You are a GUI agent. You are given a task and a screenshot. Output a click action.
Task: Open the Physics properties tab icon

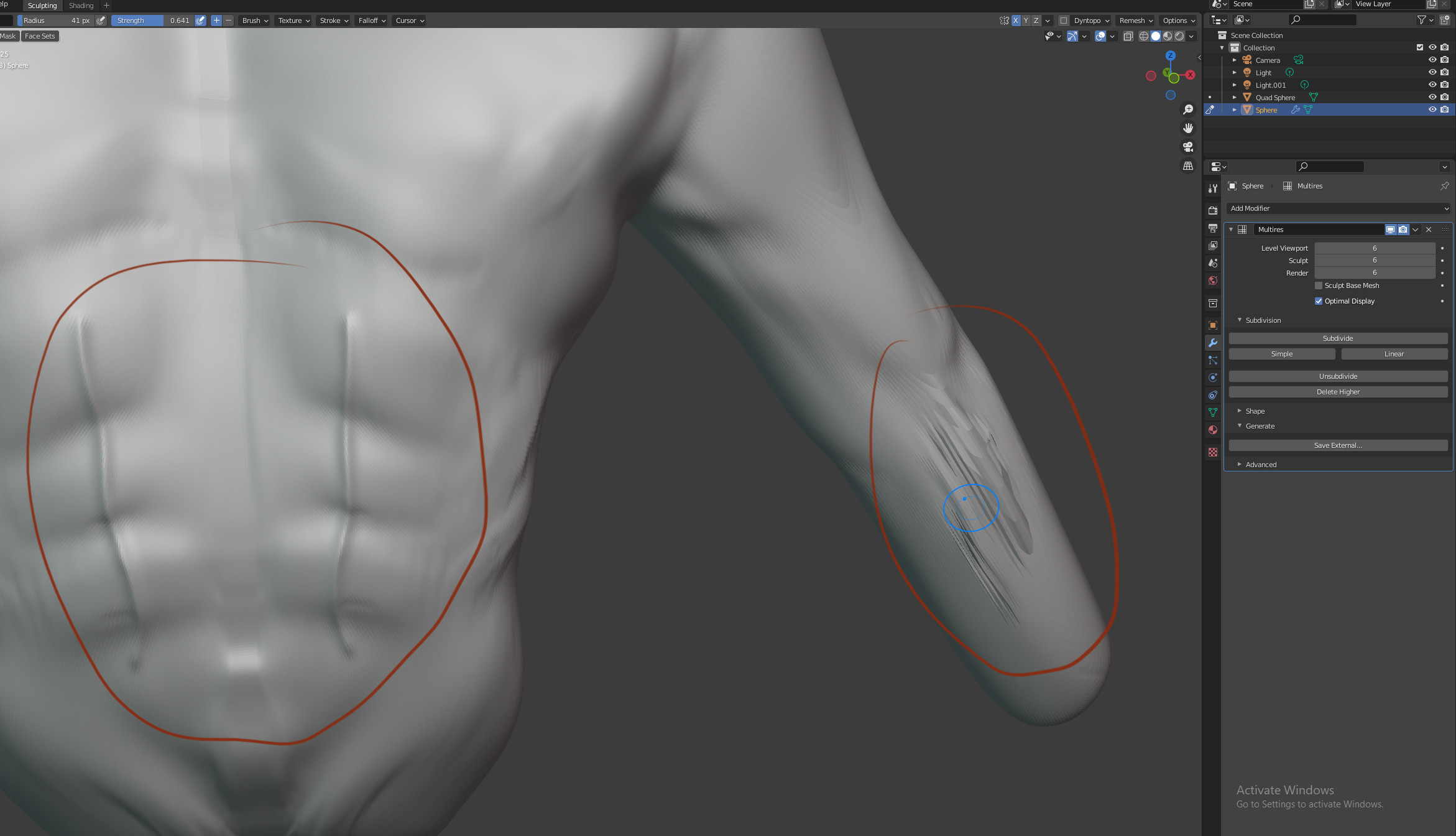click(1212, 378)
